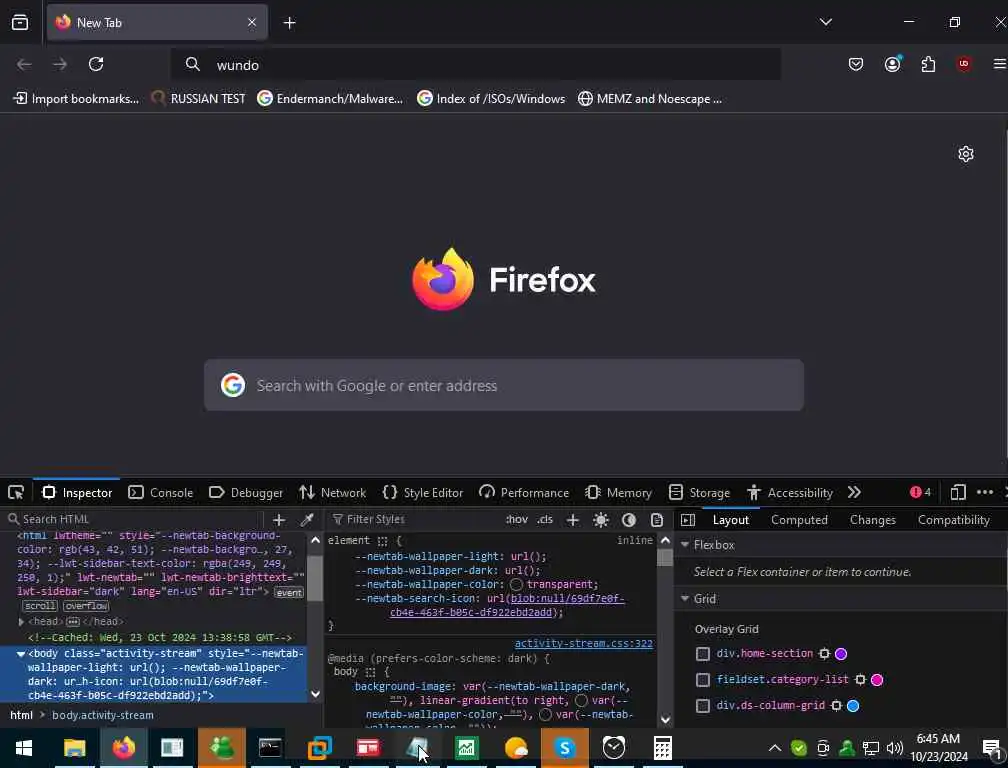
Task: Add a new style rule plus icon
Action: (572, 520)
